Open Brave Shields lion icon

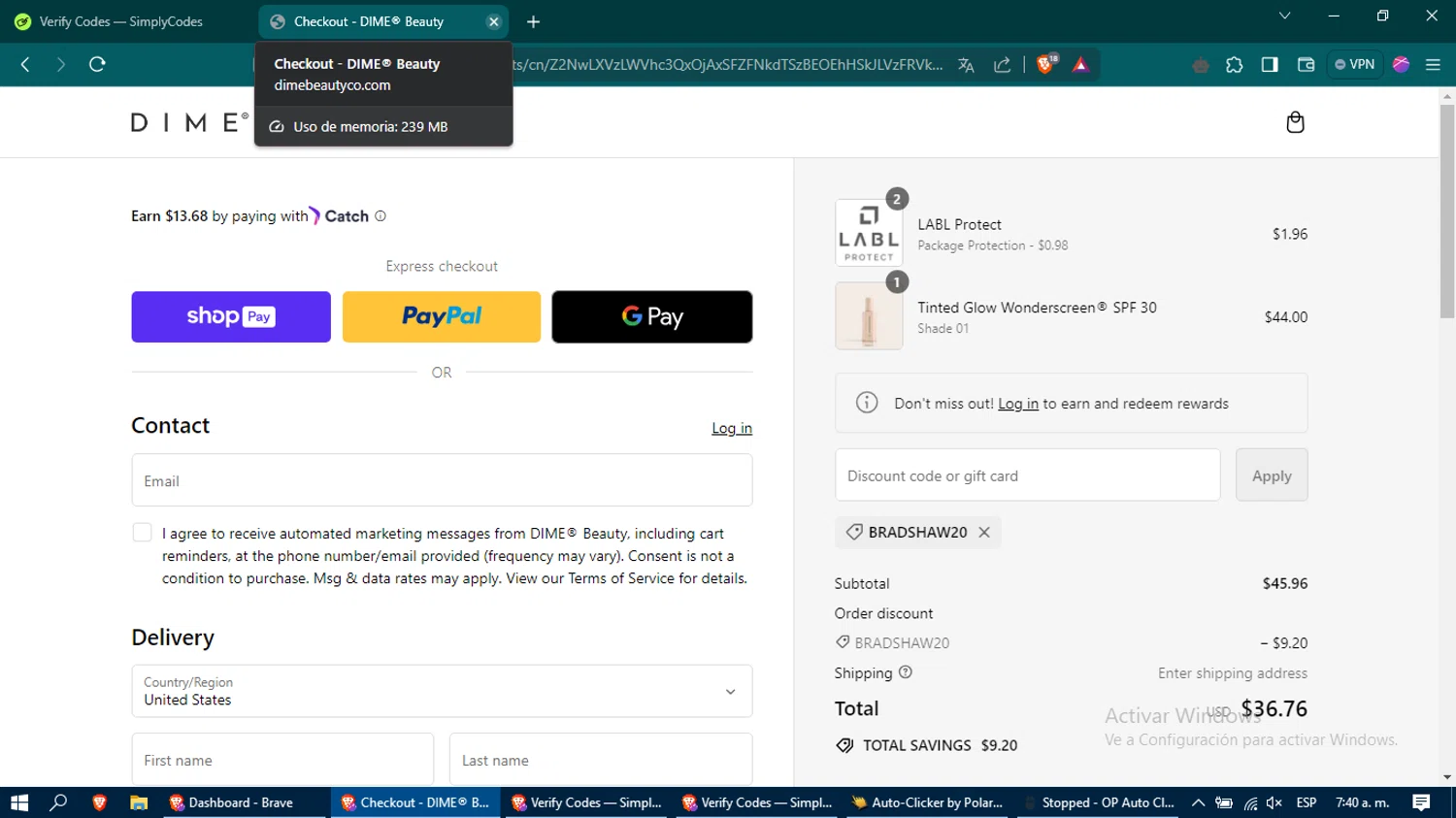click(1046, 65)
